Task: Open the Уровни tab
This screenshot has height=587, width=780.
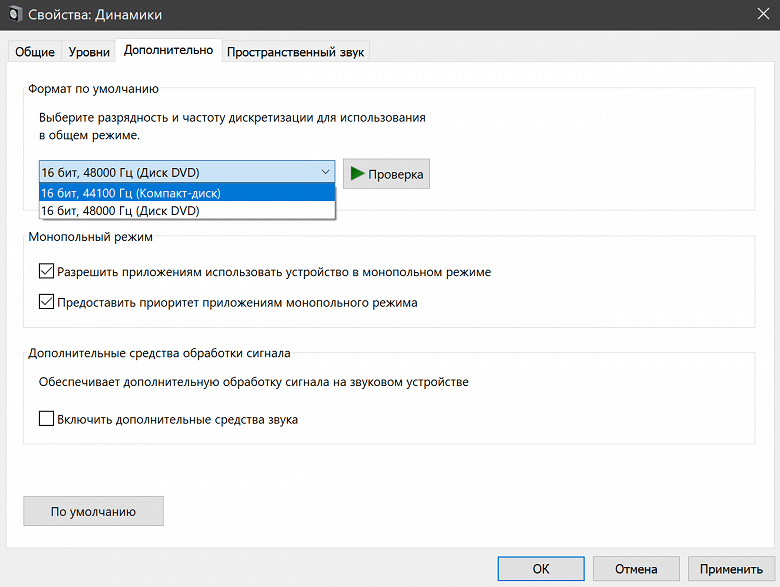Action: [x=89, y=52]
